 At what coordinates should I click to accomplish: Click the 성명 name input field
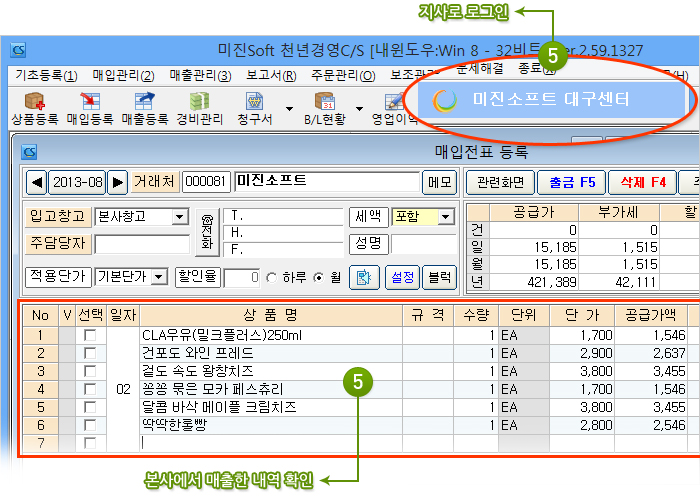423,244
